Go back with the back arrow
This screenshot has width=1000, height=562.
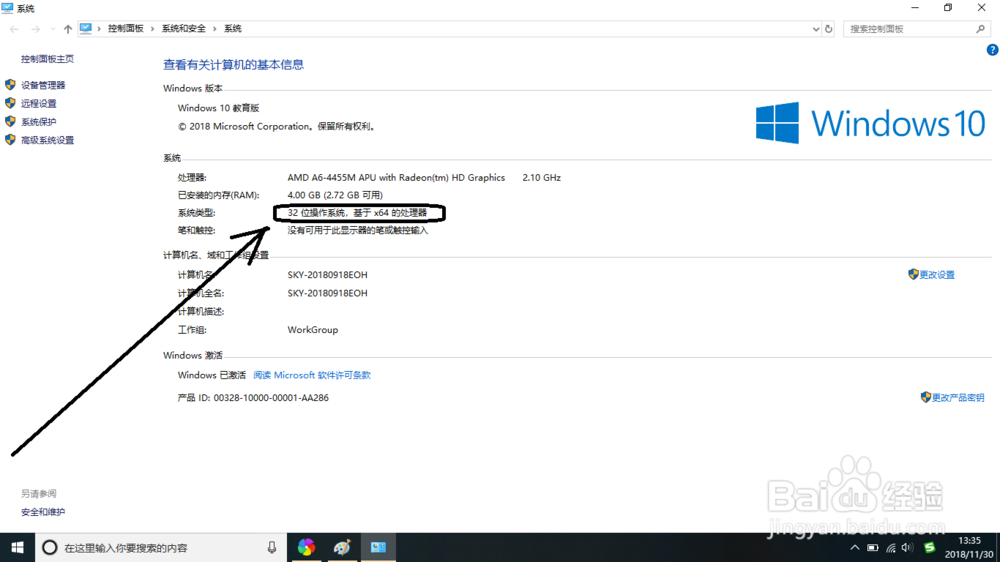[x=14, y=29]
